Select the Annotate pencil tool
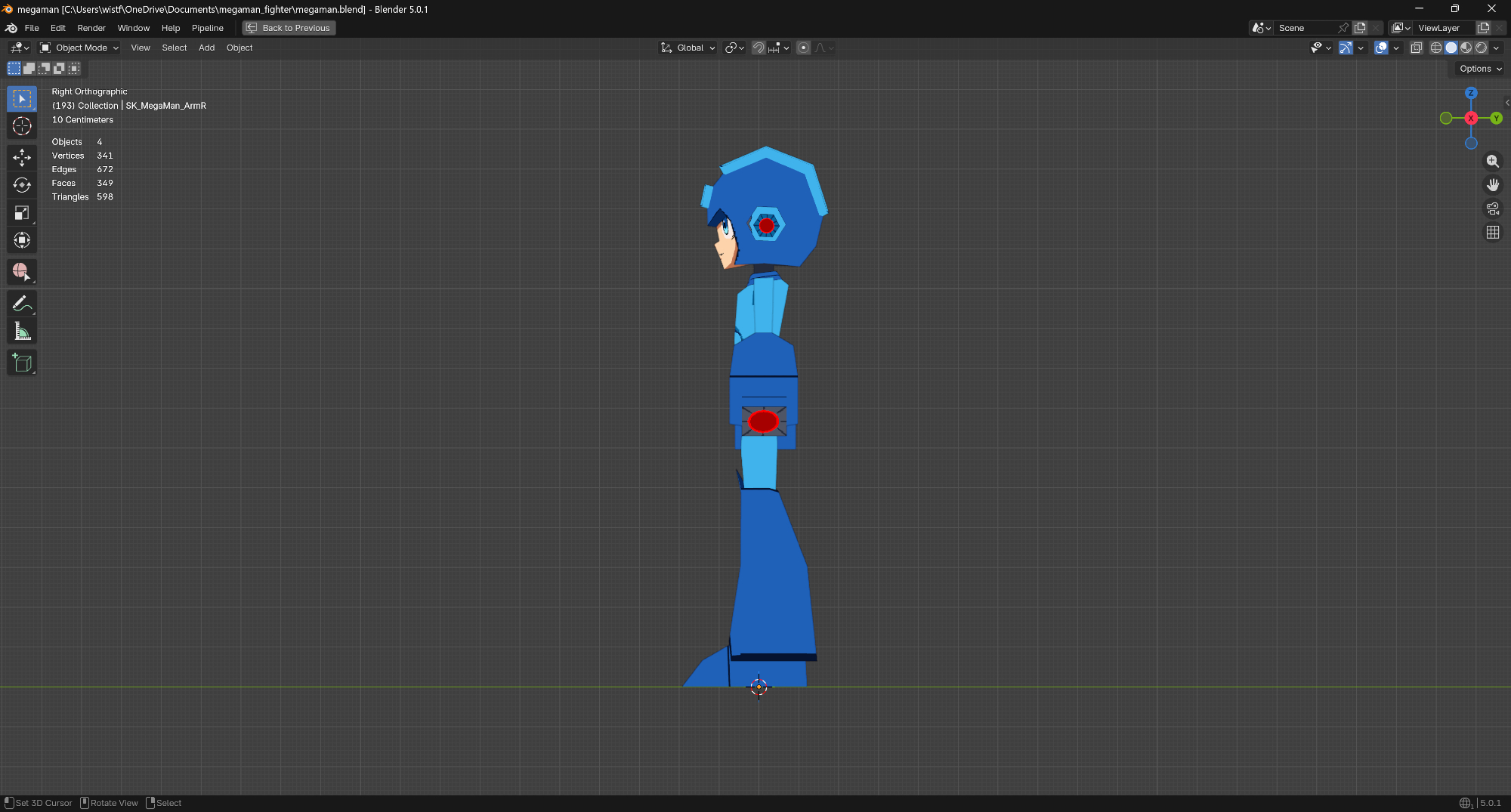The height and width of the screenshot is (812, 1511). click(22, 304)
